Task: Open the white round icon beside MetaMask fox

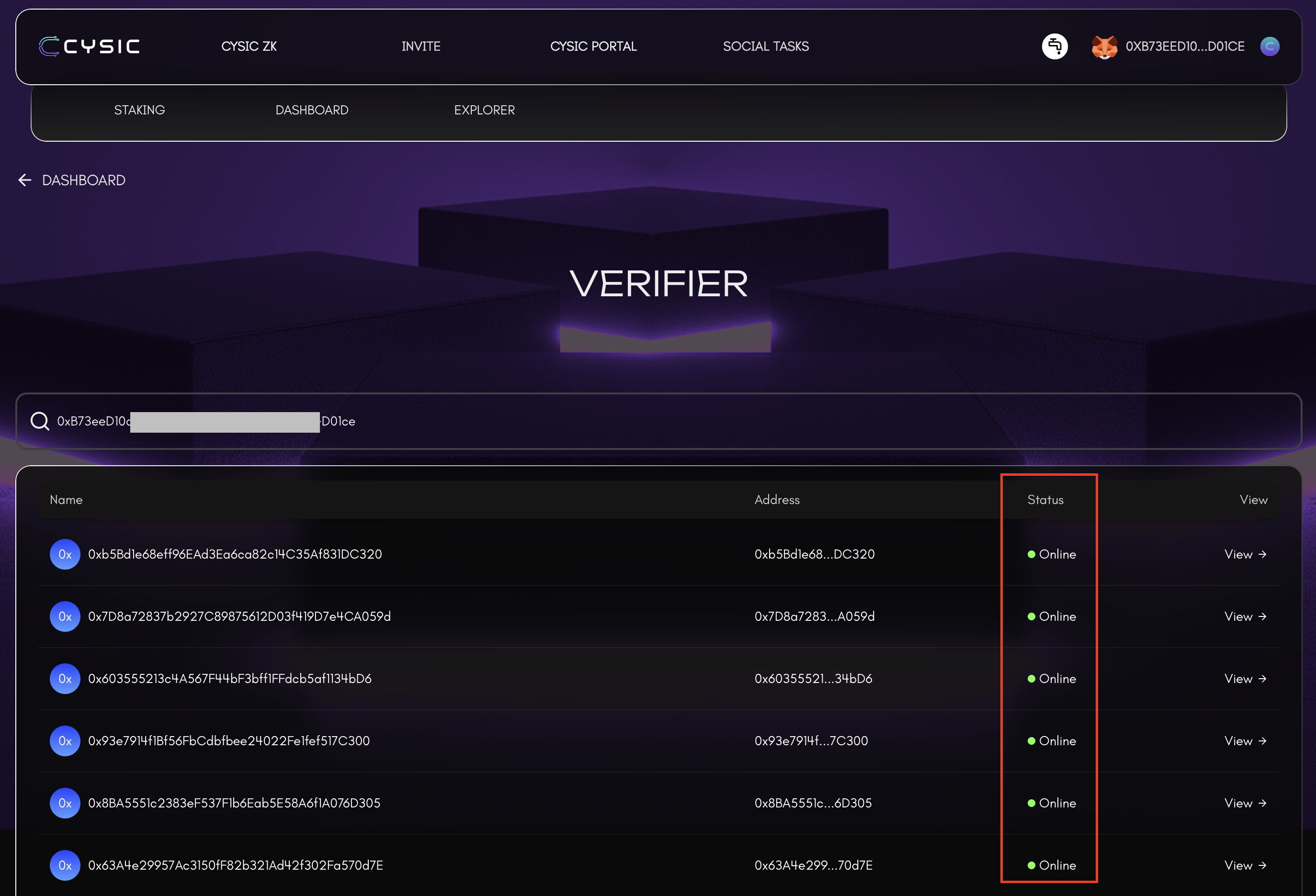Action: 1055,46
